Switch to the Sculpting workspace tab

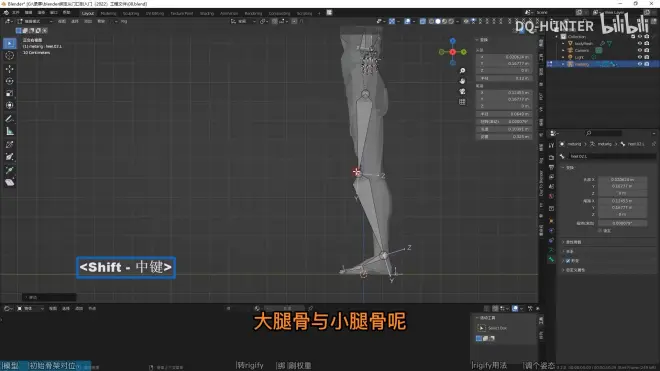click(131, 13)
